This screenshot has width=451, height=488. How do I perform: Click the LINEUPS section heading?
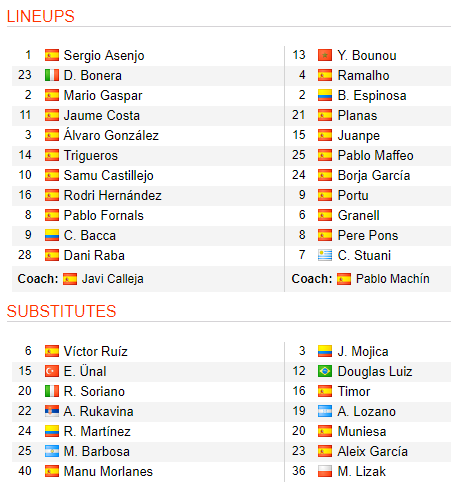41,16
